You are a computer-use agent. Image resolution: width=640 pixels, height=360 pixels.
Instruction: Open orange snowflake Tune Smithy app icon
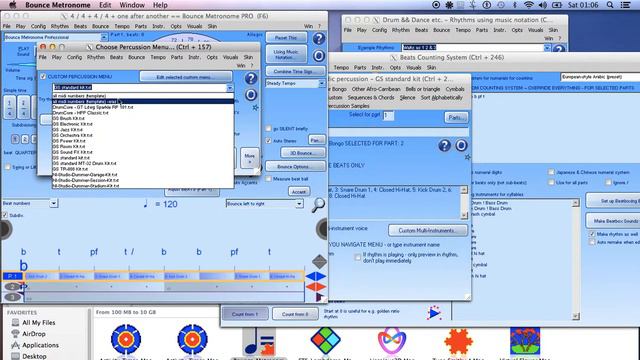[458, 341]
